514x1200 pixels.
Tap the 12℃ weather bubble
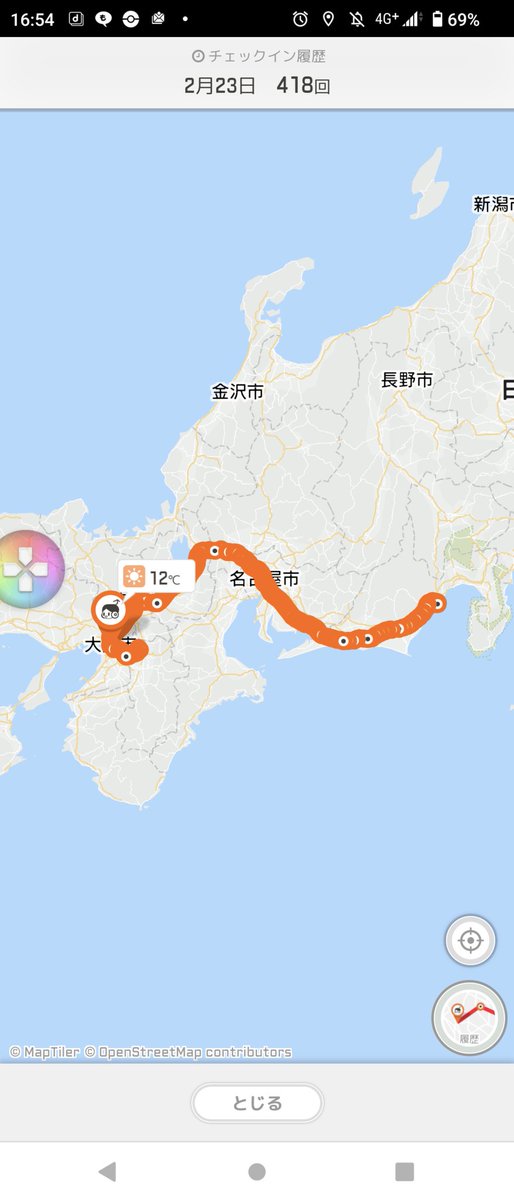click(x=156, y=577)
